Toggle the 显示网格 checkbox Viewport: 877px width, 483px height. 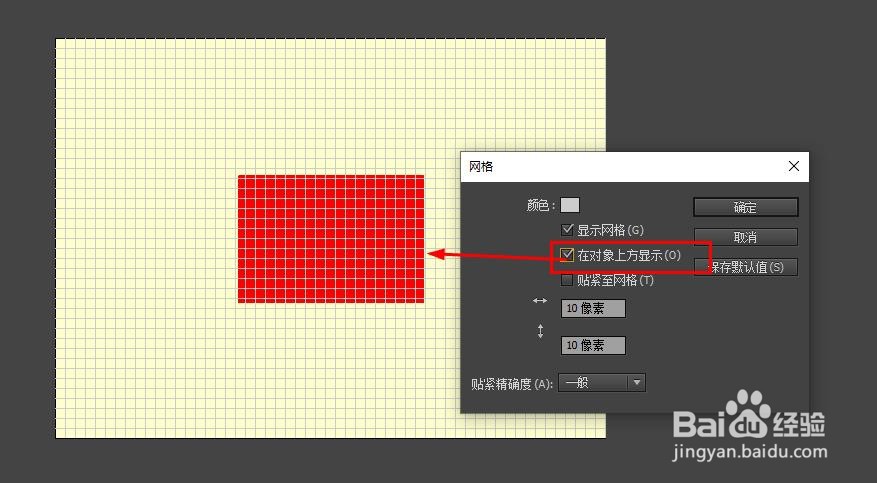[x=567, y=229]
